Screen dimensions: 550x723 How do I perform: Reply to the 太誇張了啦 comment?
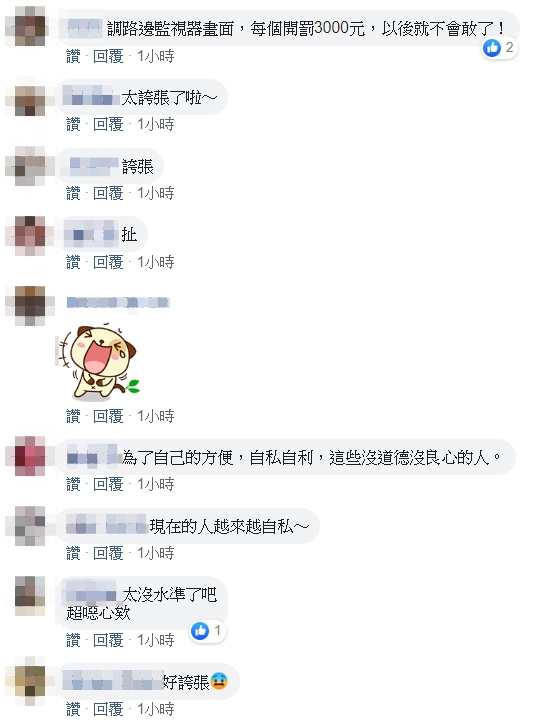(x=108, y=124)
